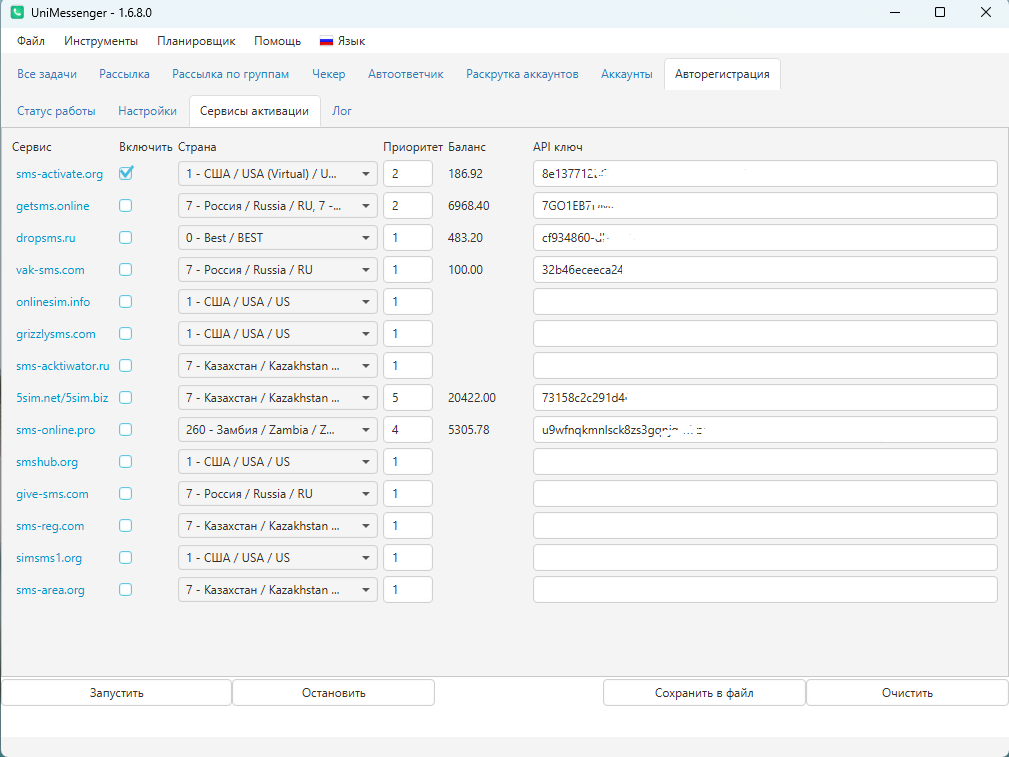Open the sms-activate.org link
Screen dimensions: 1009x757
coord(59,174)
